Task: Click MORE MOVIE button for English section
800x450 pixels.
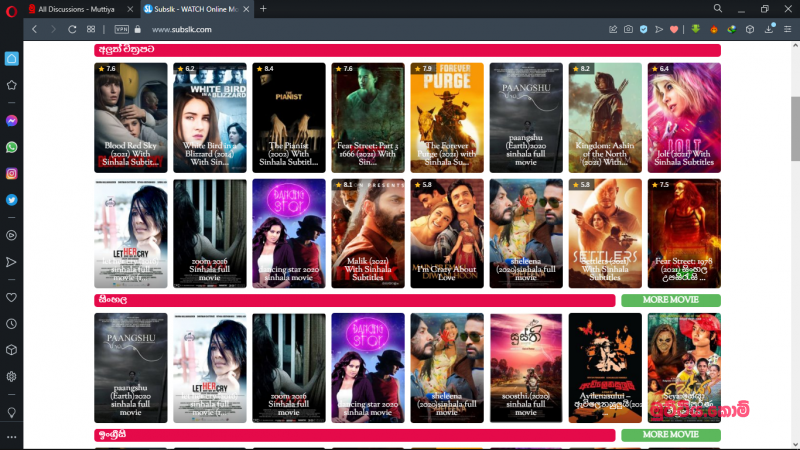Action: (x=670, y=435)
